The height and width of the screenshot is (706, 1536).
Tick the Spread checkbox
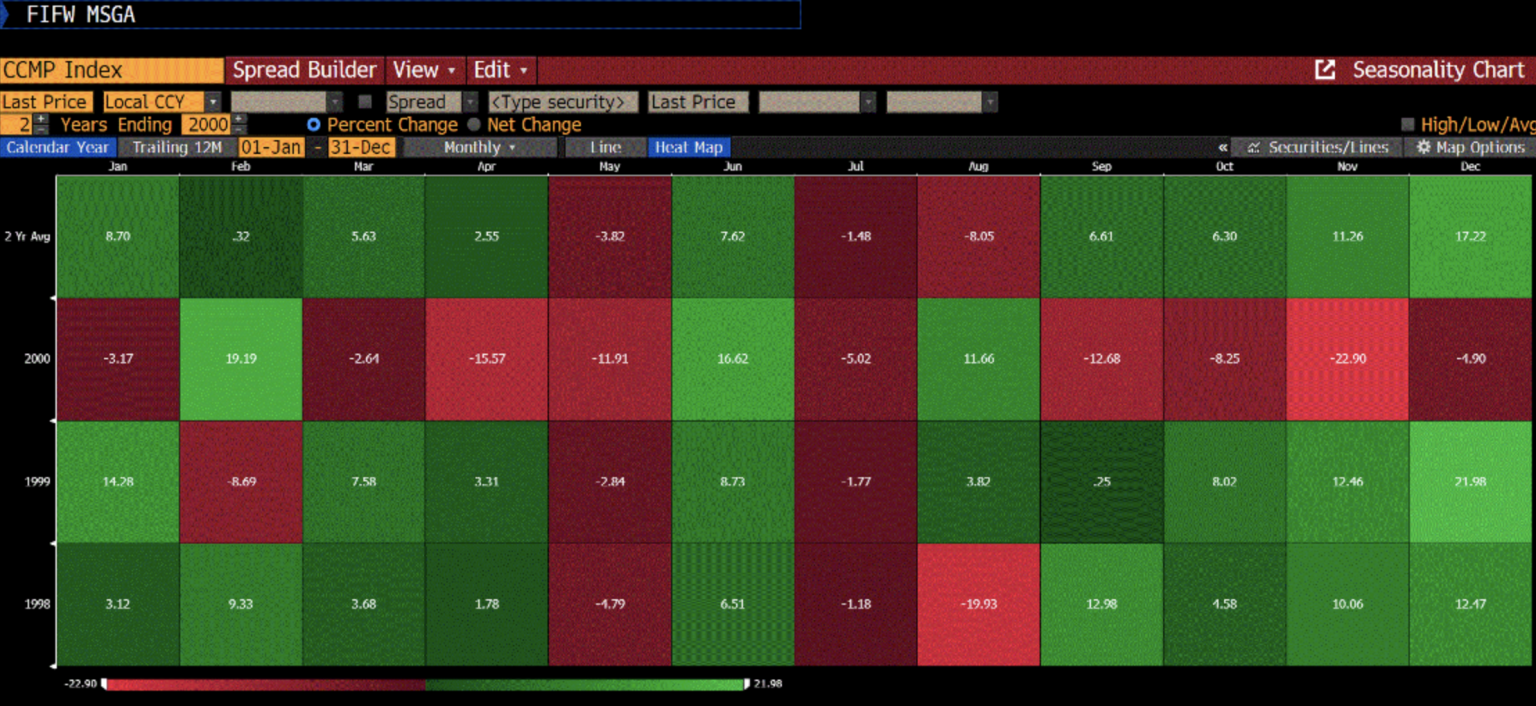point(365,102)
